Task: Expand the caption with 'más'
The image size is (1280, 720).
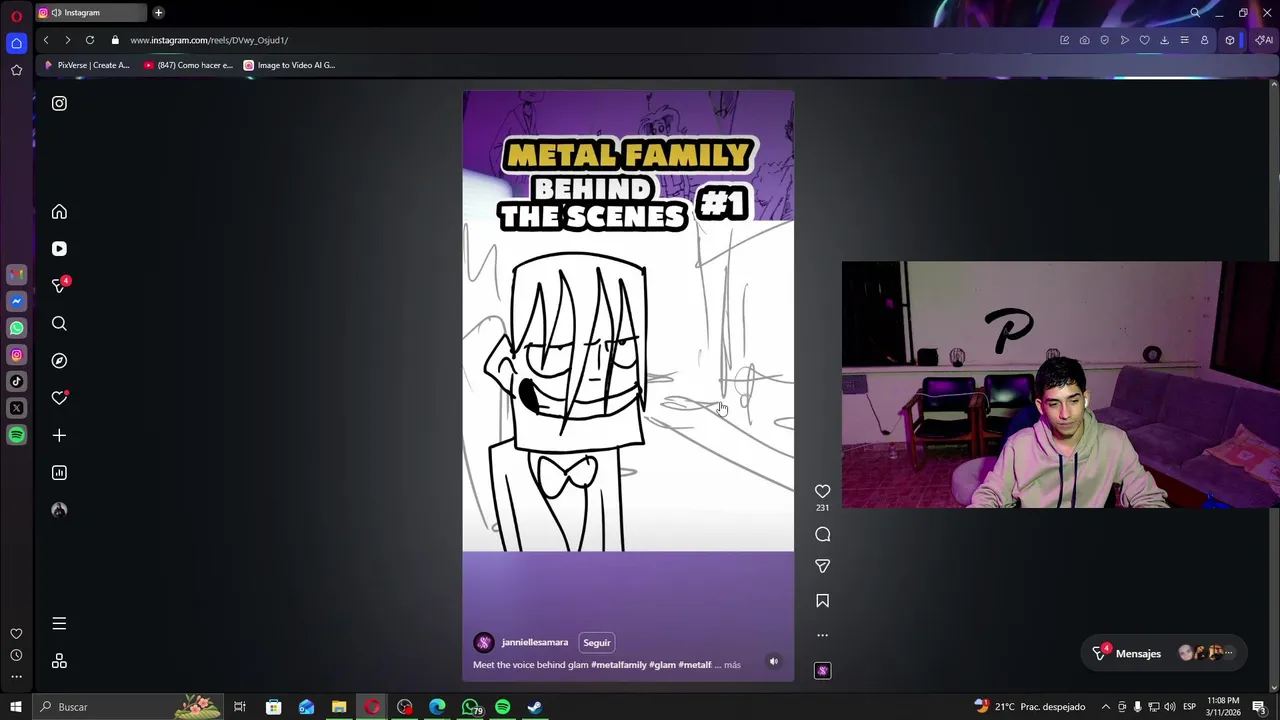Action: point(732,665)
